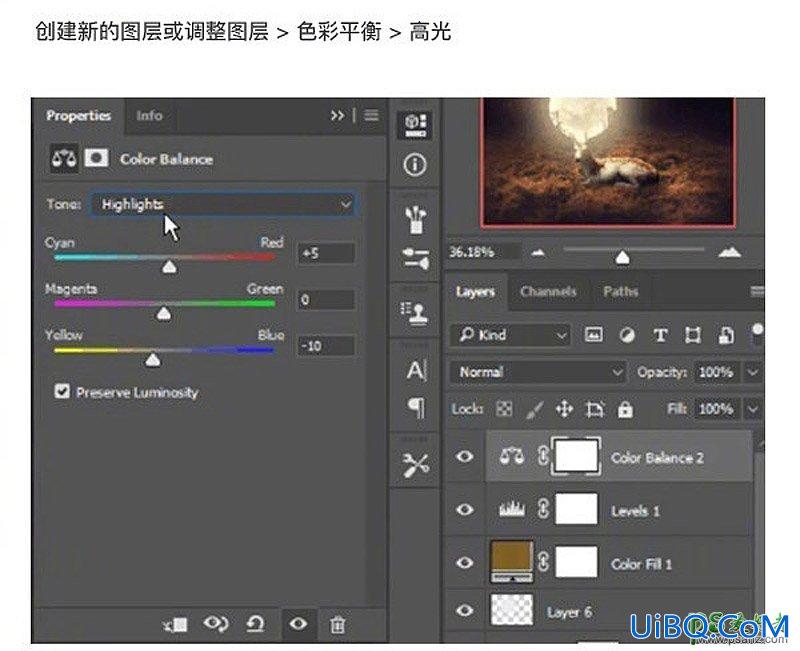Viewport: 800px width, 651px height.
Task: Open the Paragraph panel icon
Action: (416, 407)
